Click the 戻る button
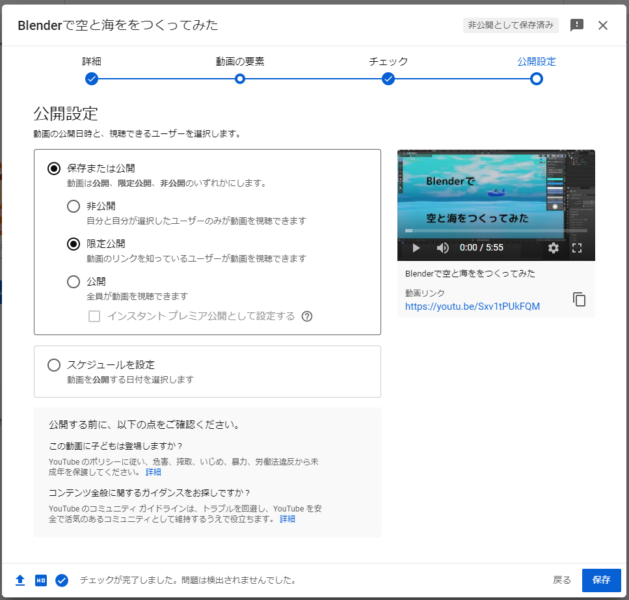This screenshot has width=629, height=600. 562,580
